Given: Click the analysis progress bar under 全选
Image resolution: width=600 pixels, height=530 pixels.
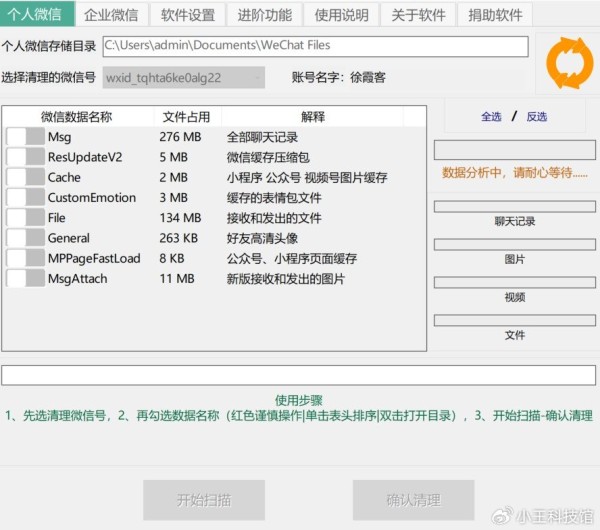Looking at the screenshot, I should (515, 150).
